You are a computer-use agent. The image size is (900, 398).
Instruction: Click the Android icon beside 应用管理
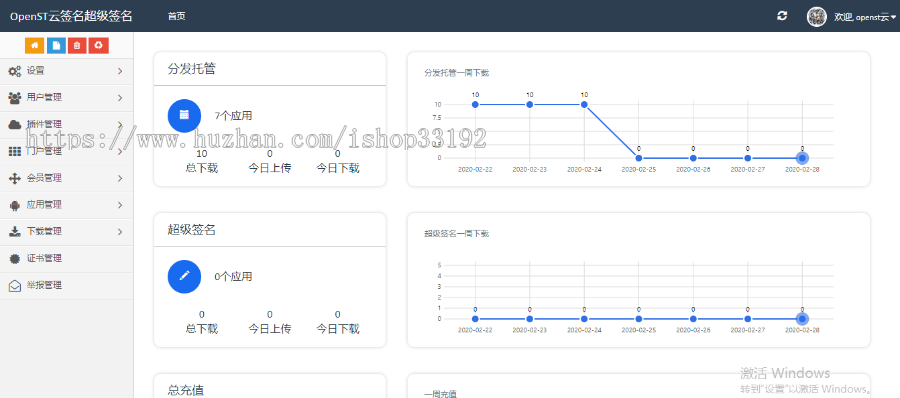(15, 205)
